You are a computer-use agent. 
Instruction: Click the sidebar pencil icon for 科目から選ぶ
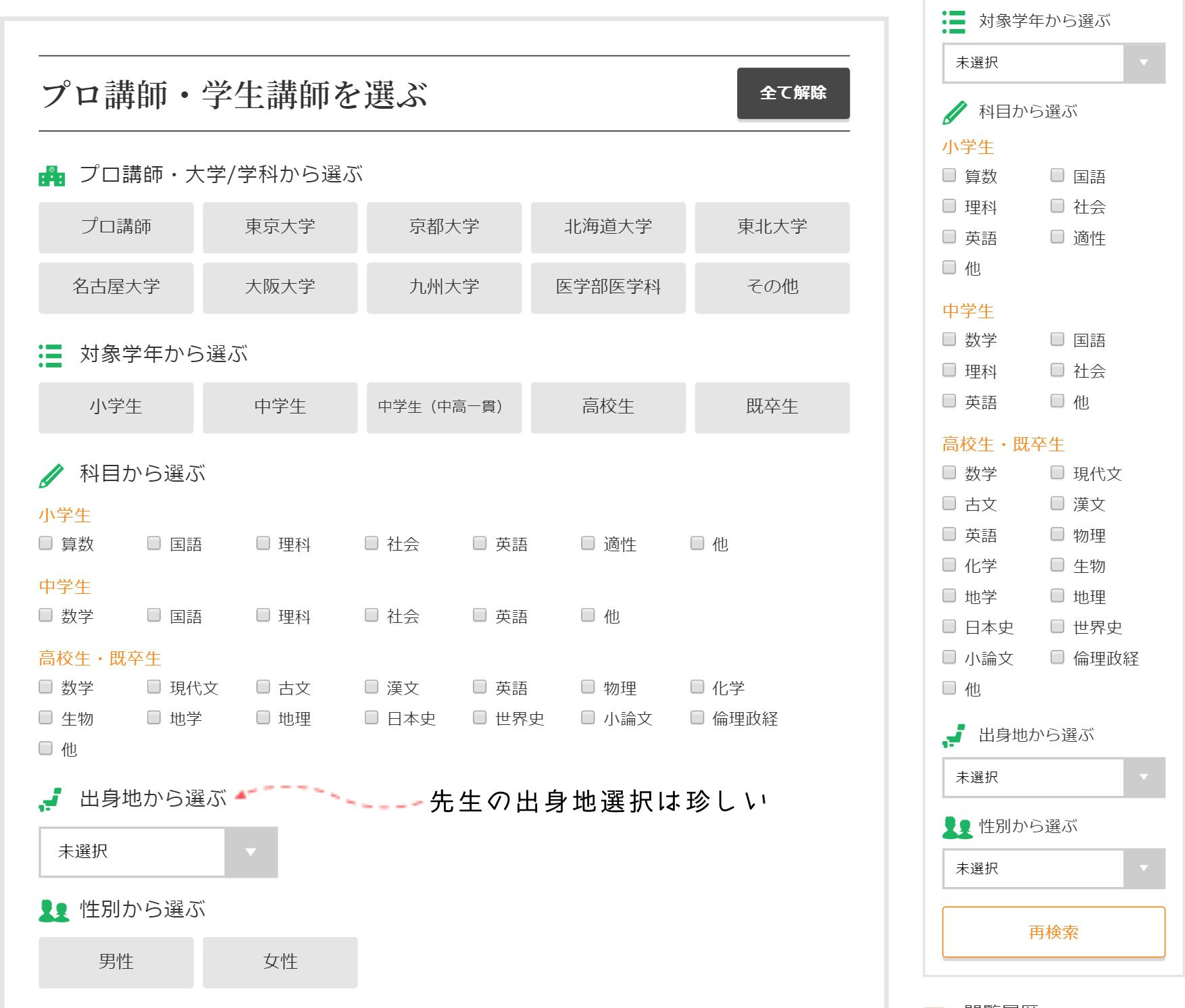click(x=955, y=113)
